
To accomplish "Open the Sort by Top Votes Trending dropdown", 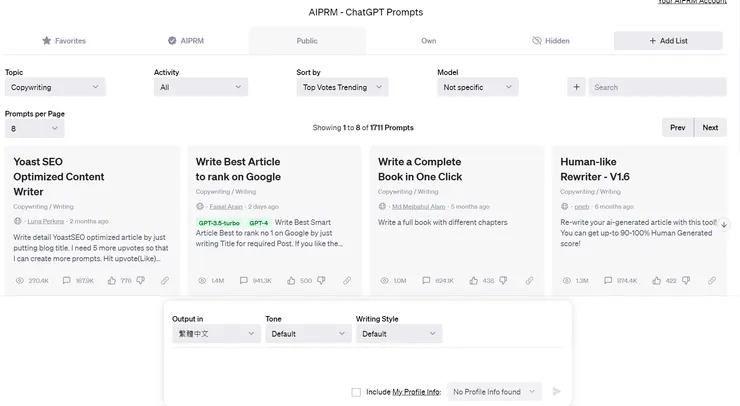I will pyautogui.click(x=342, y=87).
